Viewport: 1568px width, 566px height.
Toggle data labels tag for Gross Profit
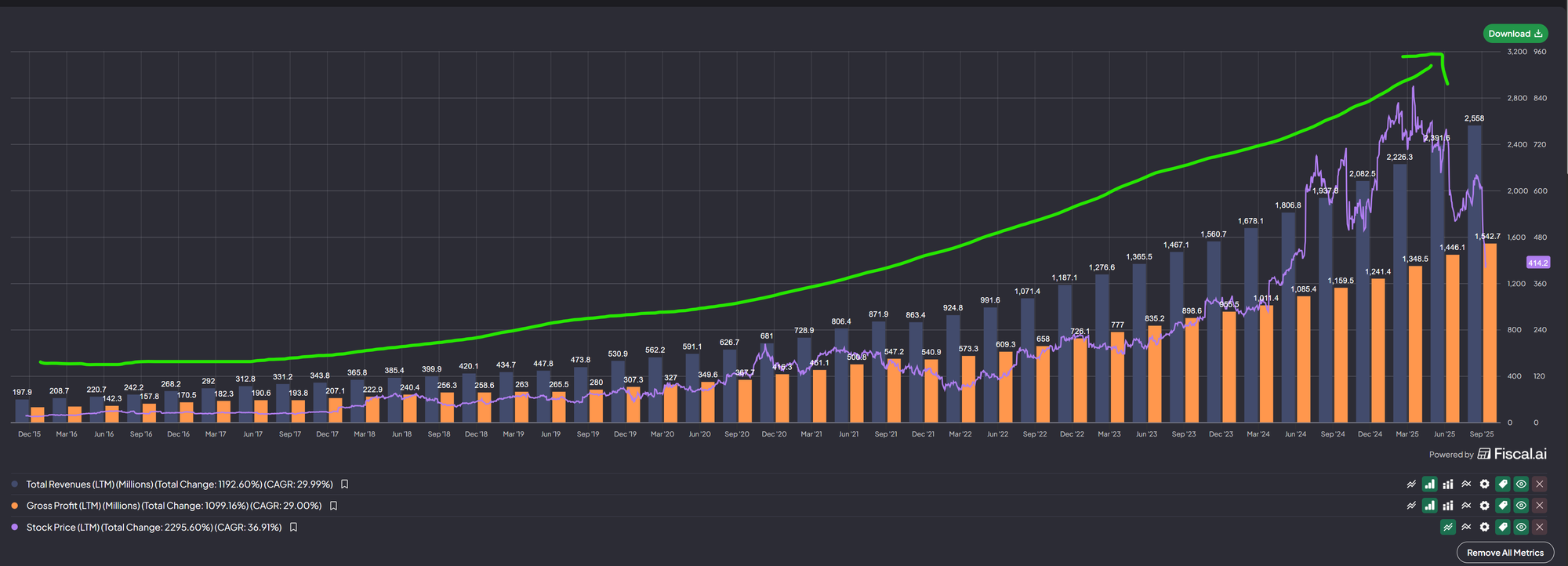coord(1503,506)
